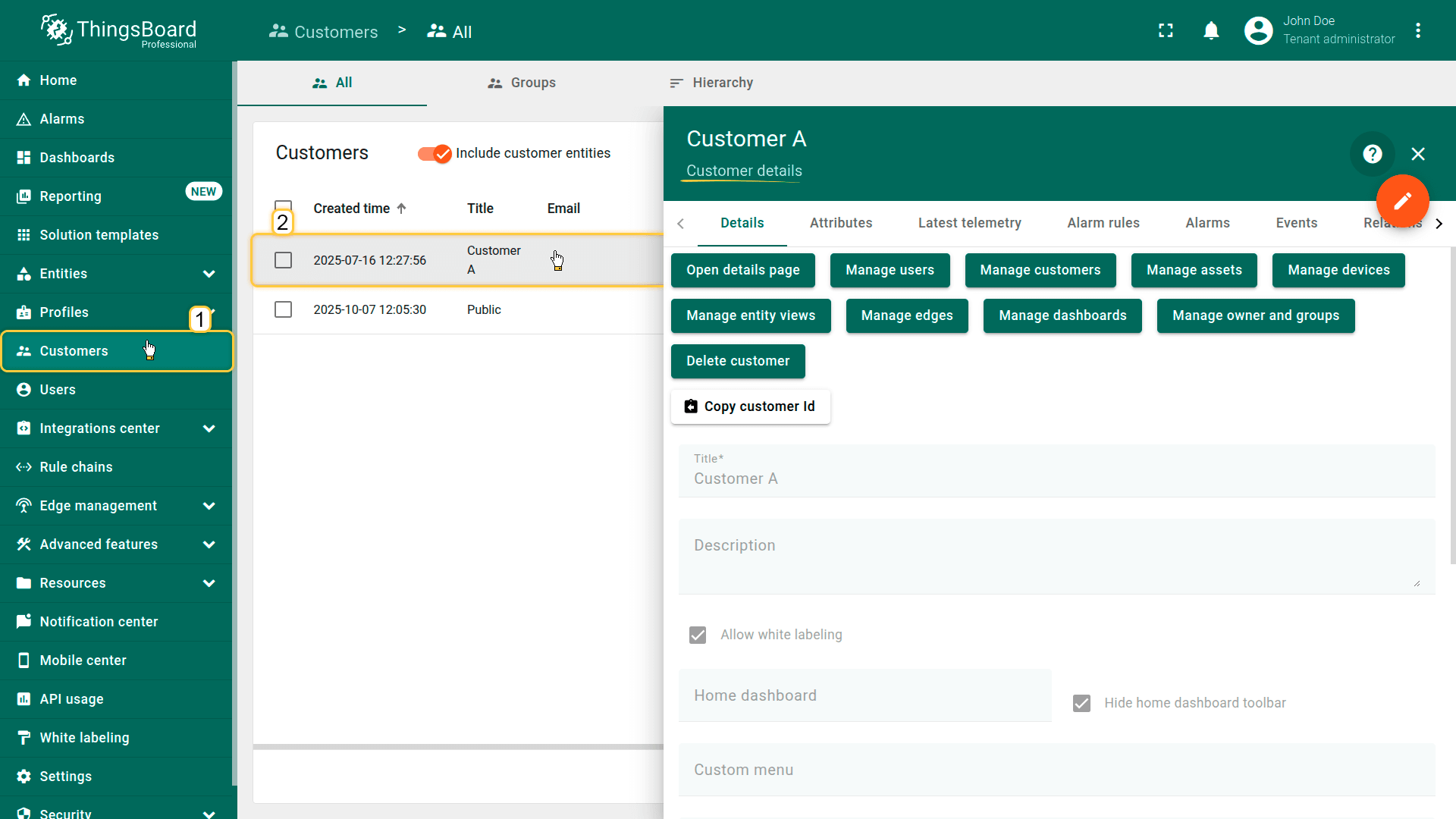Click the notifications bell icon
This screenshot has height=819, width=1456.
[x=1211, y=30]
